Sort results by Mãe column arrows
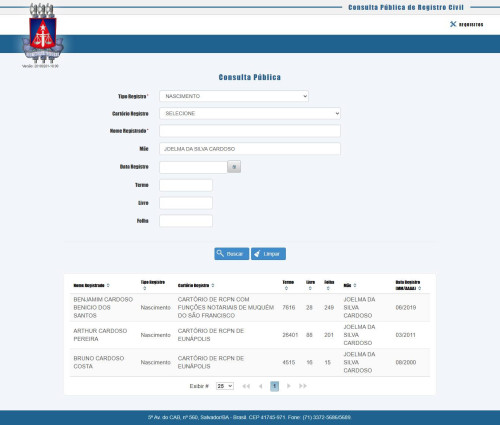Image resolution: width=500 pixels, height=425 pixels. (x=355, y=285)
